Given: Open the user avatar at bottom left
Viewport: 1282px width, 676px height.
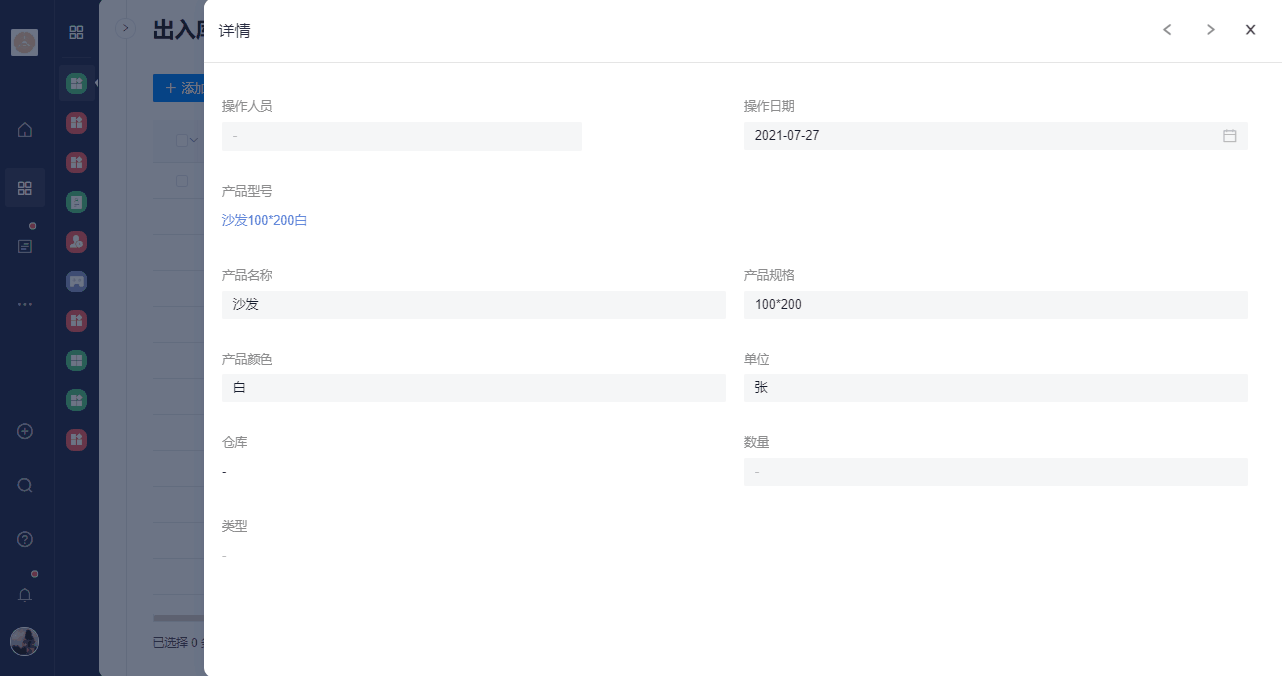Looking at the screenshot, I should coord(24,641).
